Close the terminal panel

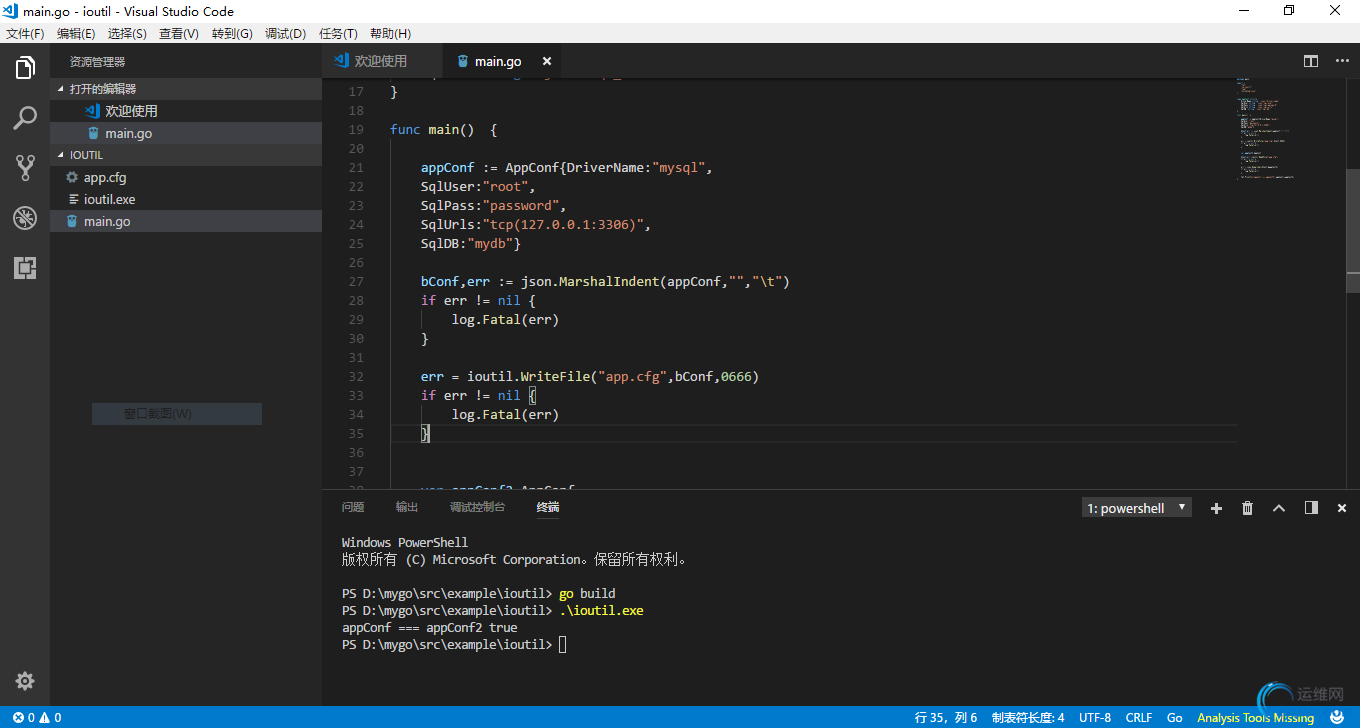pos(1342,508)
